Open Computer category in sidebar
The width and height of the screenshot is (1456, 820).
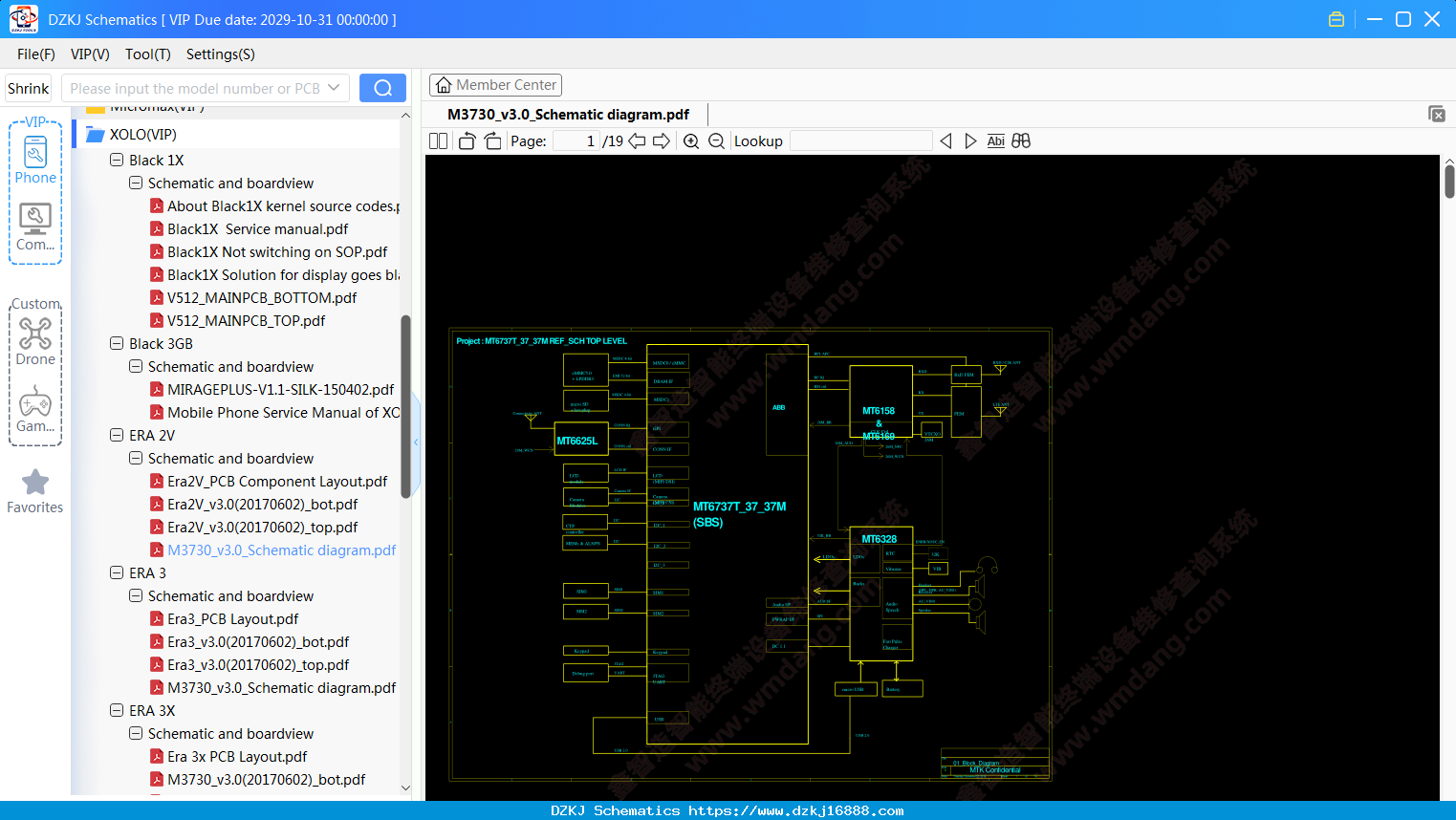coord(35,227)
